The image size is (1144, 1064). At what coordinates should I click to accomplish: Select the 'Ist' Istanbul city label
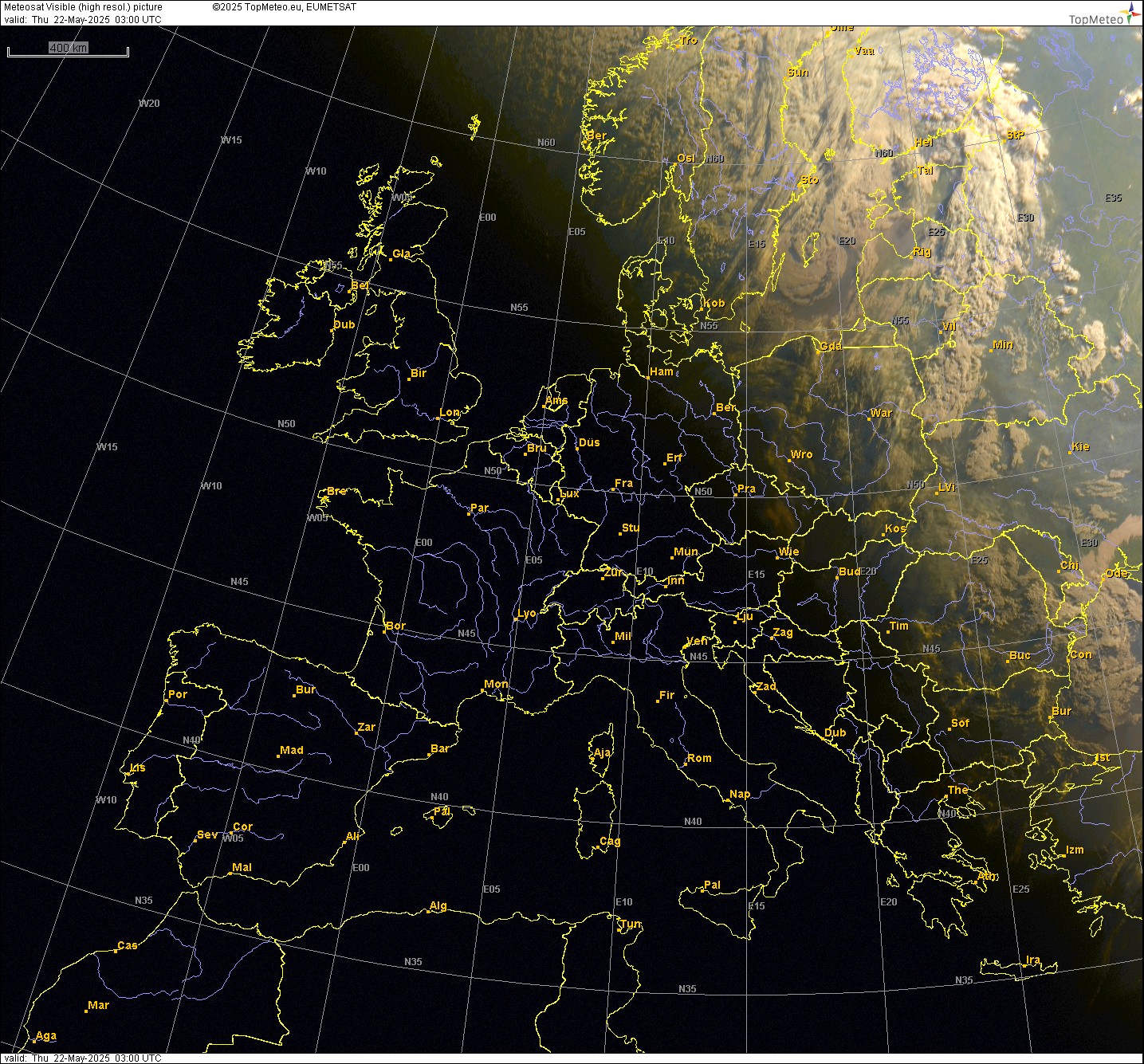point(1103,757)
